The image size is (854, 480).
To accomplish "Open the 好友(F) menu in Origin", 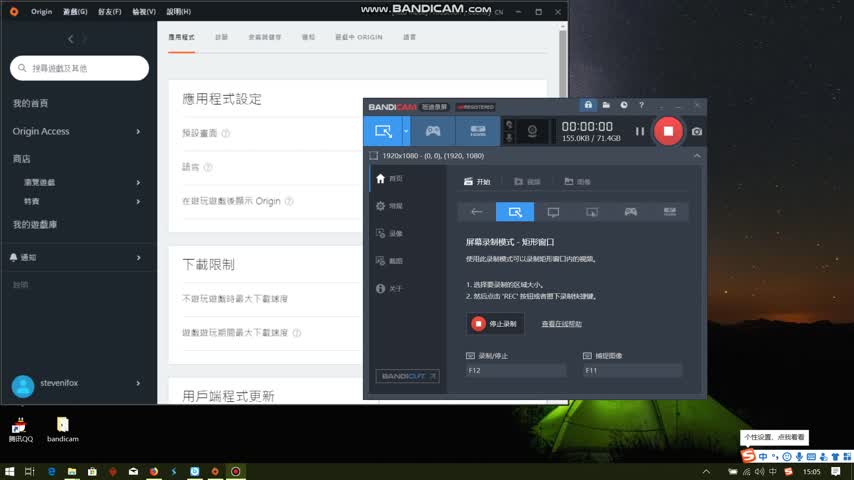I will pyautogui.click(x=109, y=11).
